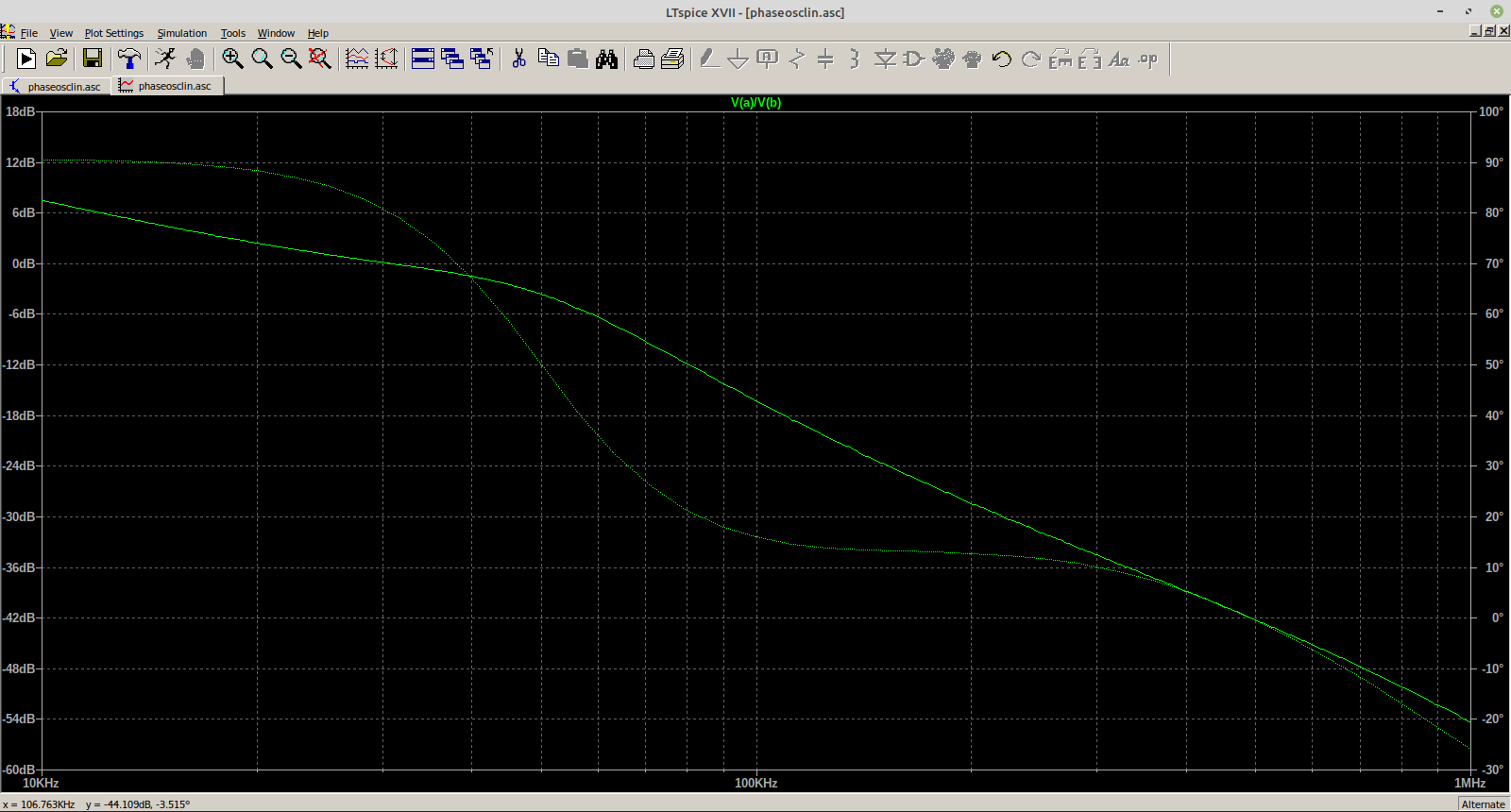Switch to the waveform plot phaseosclin.asc tab
The image size is (1511, 812).
pos(167,85)
